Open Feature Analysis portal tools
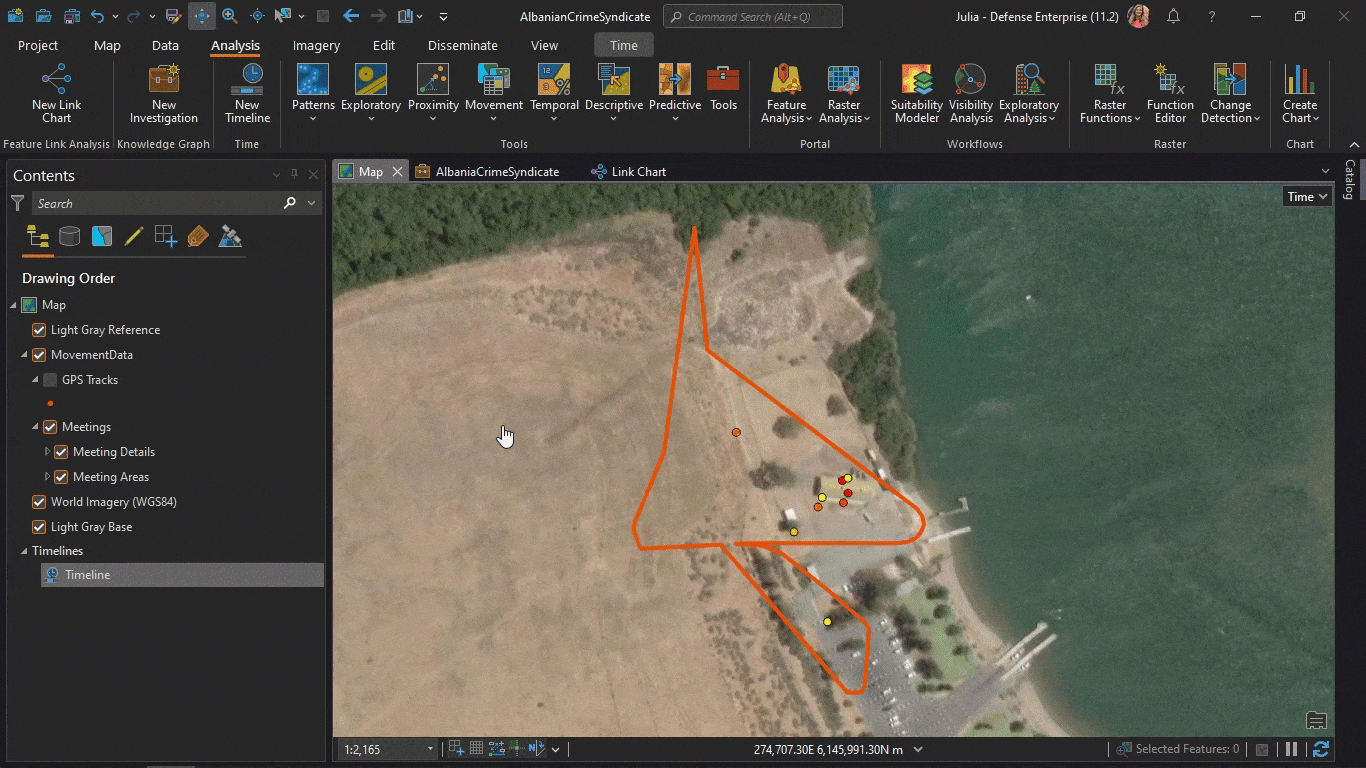 (x=786, y=95)
